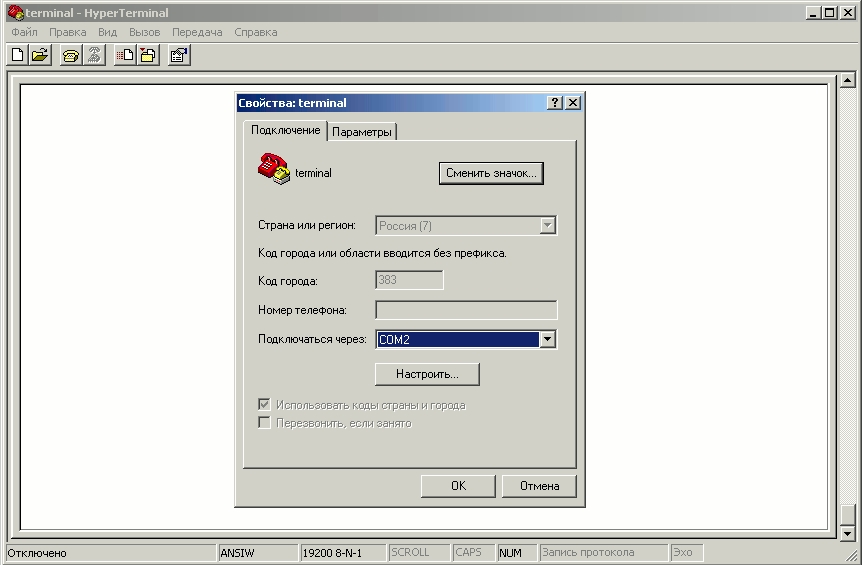862x565 pixels.
Task: Click the Properties toolbar icon
Action: point(179,55)
